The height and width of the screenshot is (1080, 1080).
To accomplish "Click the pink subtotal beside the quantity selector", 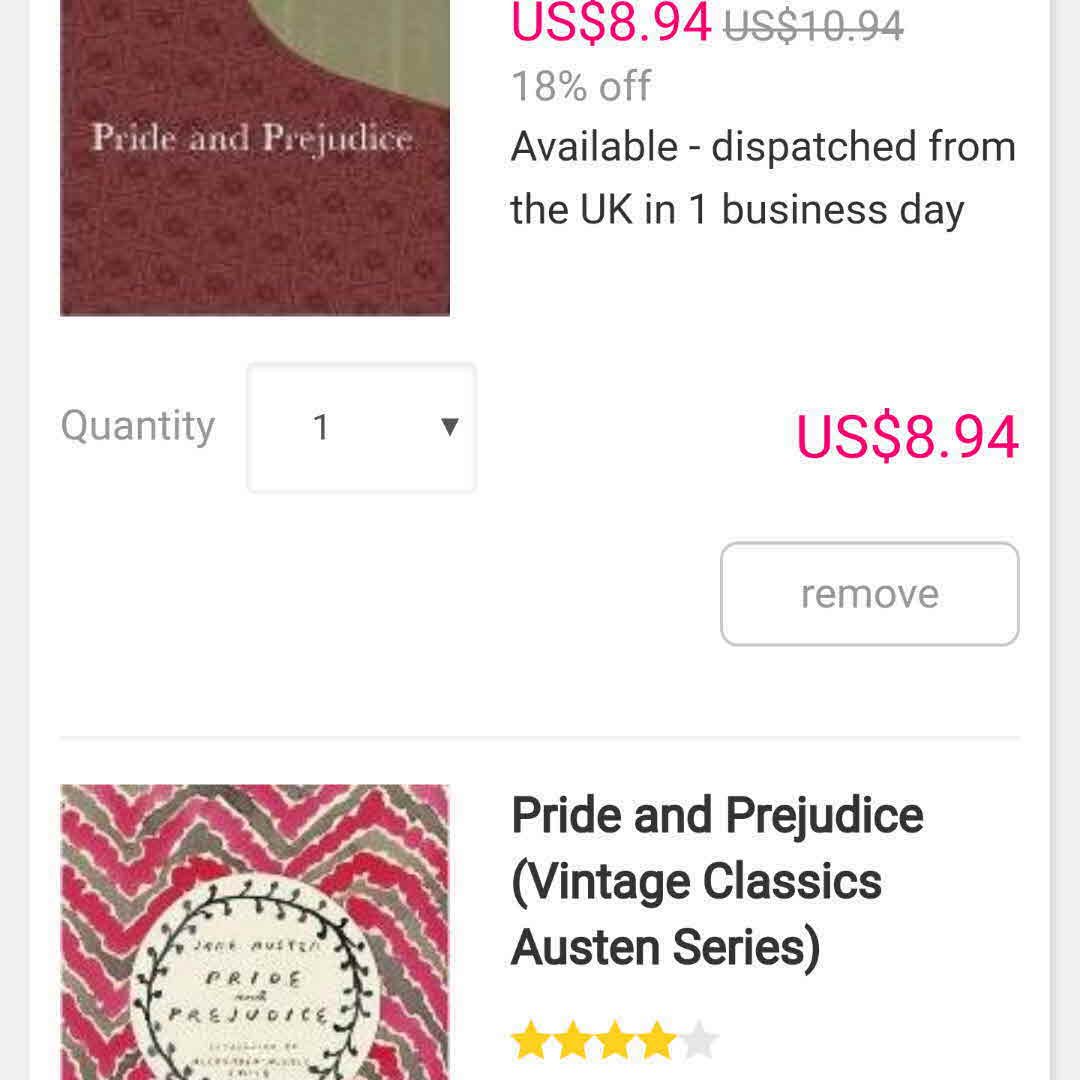I will 907,437.
